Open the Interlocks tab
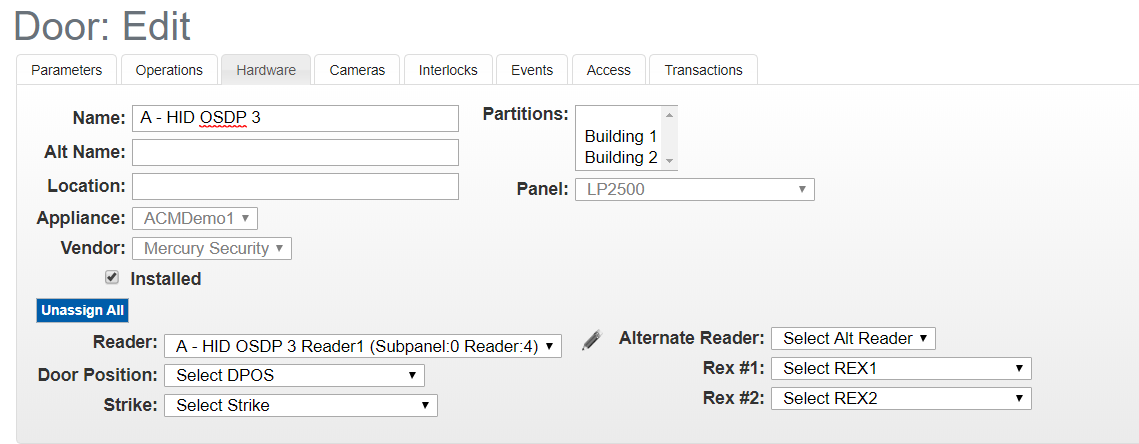1139x444 pixels. coord(448,70)
